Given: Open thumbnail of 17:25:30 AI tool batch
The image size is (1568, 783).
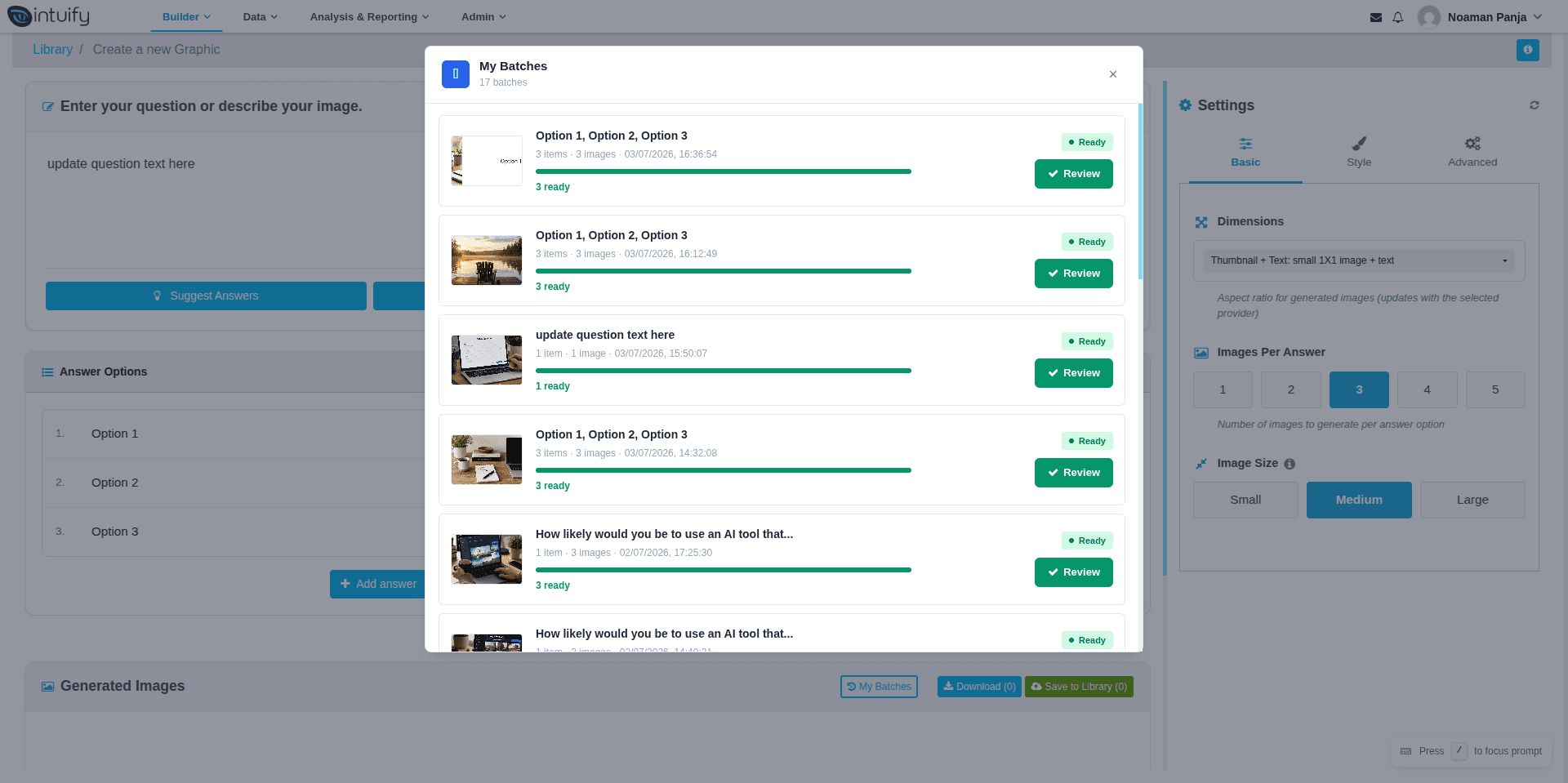Looking at the screenshot, I should [x=487, y=559].
